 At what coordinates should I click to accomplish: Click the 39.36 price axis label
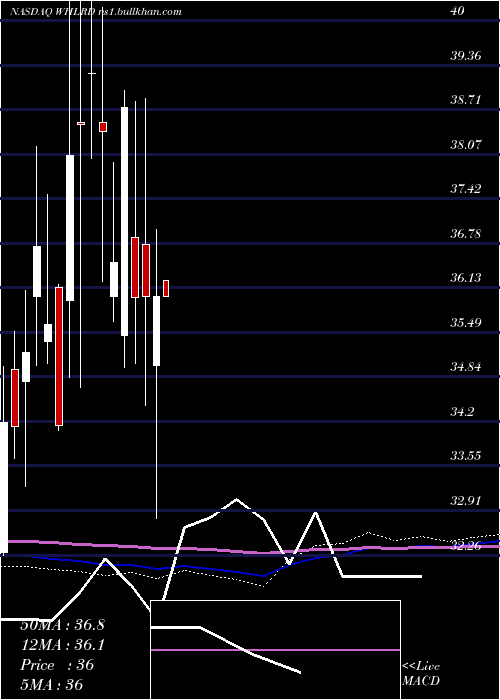466,56
